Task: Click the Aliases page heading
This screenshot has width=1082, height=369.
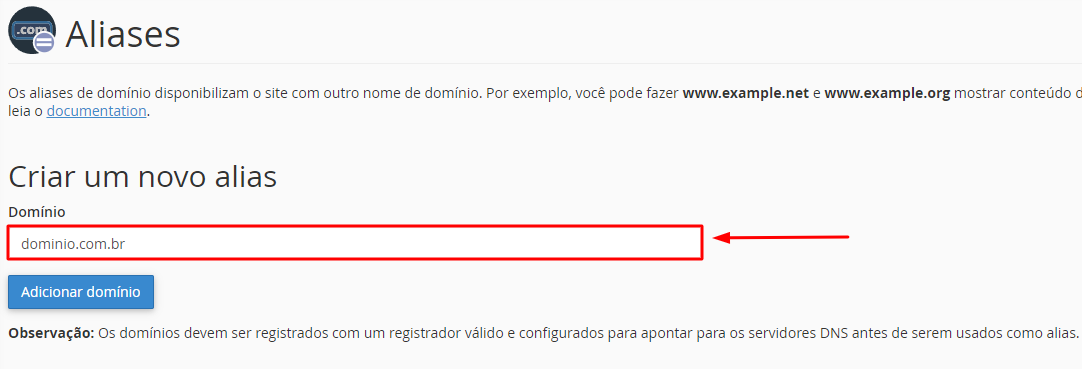Action: pyautogui.click(x=123, y=34)
